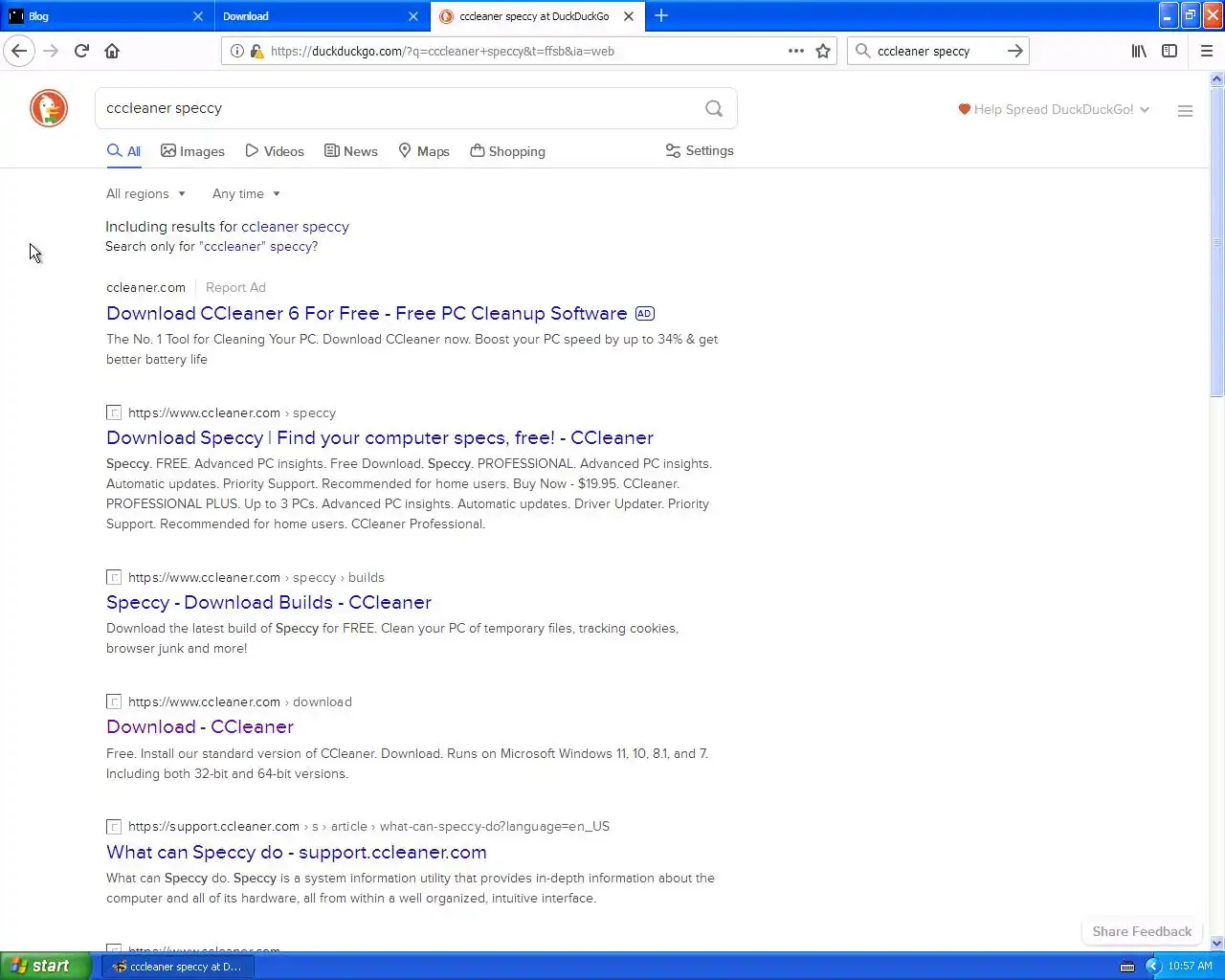Switch to the Download tab
Screen dimensions: 1225x980
[322, 16]
